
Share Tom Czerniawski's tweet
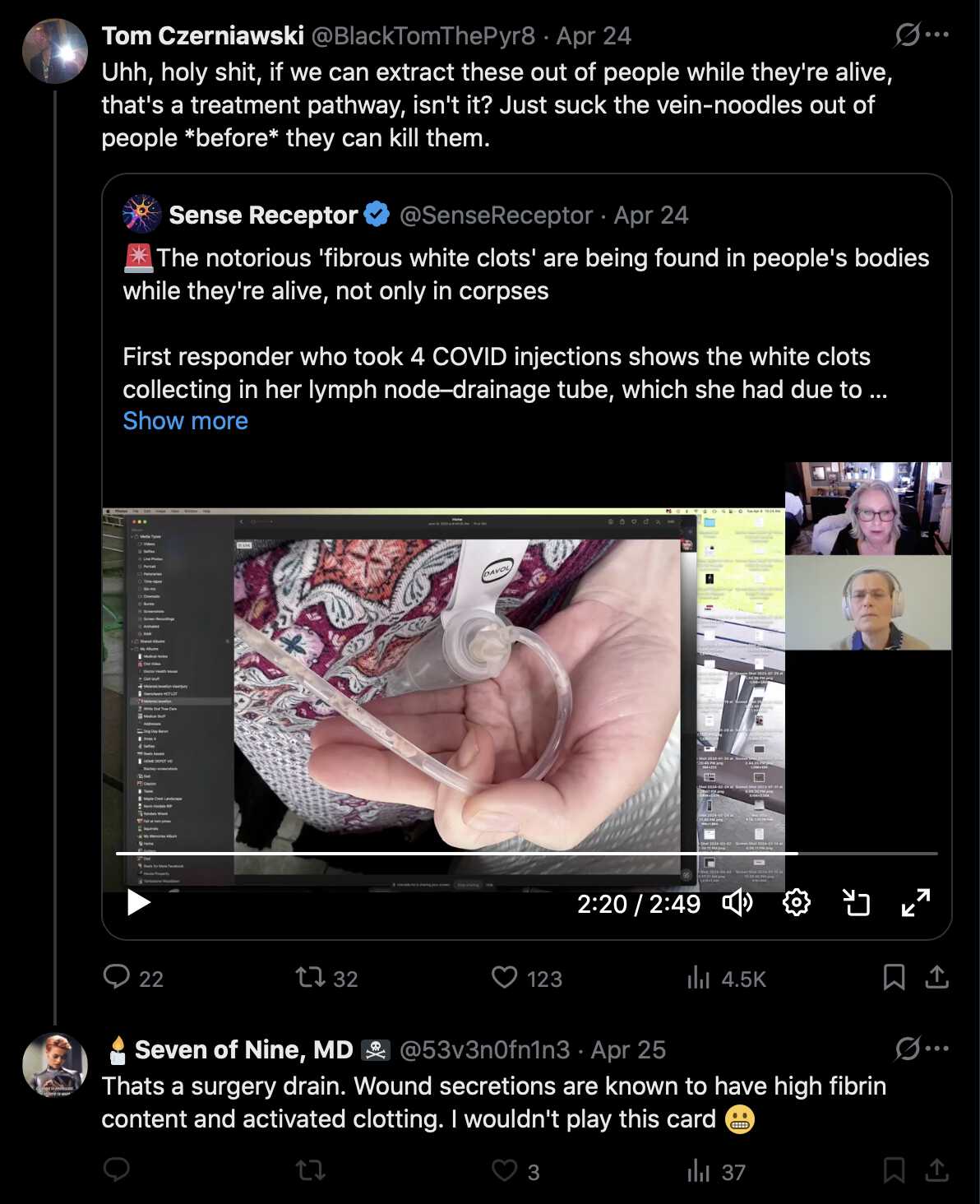pos(937,977)
